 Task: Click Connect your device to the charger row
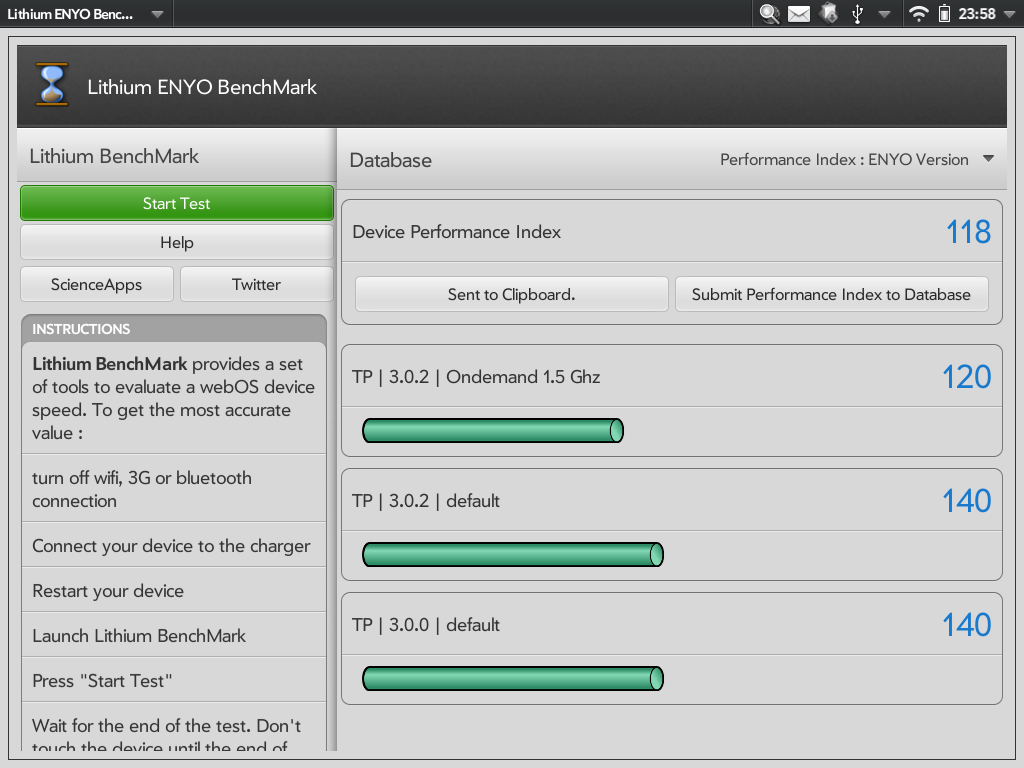tap(174, 545)
